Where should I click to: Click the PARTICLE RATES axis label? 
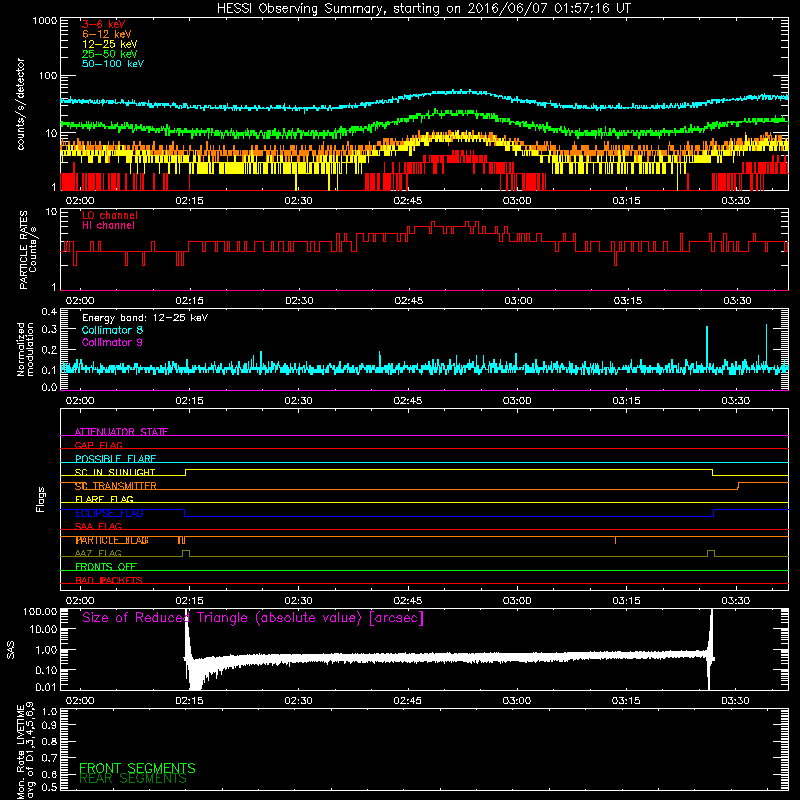tap(28, 250)
